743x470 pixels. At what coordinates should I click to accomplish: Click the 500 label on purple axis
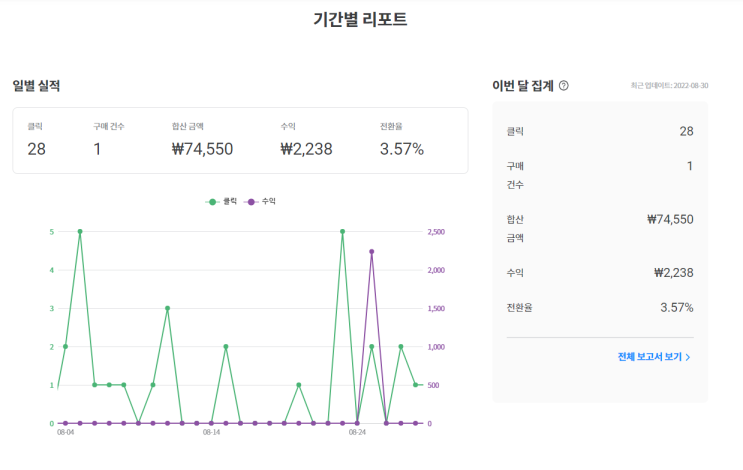pyautogui.click(x=433, y=386)
